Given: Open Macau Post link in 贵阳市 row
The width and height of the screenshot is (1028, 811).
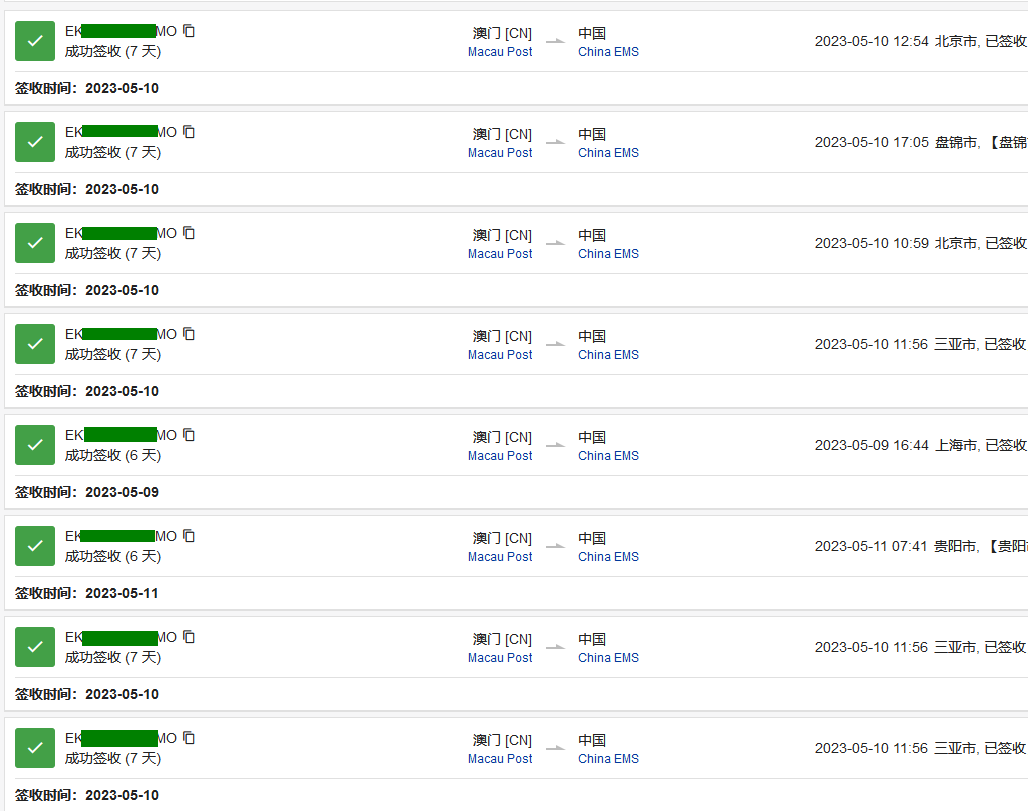Looking at the screenshot, I should 500,557.
